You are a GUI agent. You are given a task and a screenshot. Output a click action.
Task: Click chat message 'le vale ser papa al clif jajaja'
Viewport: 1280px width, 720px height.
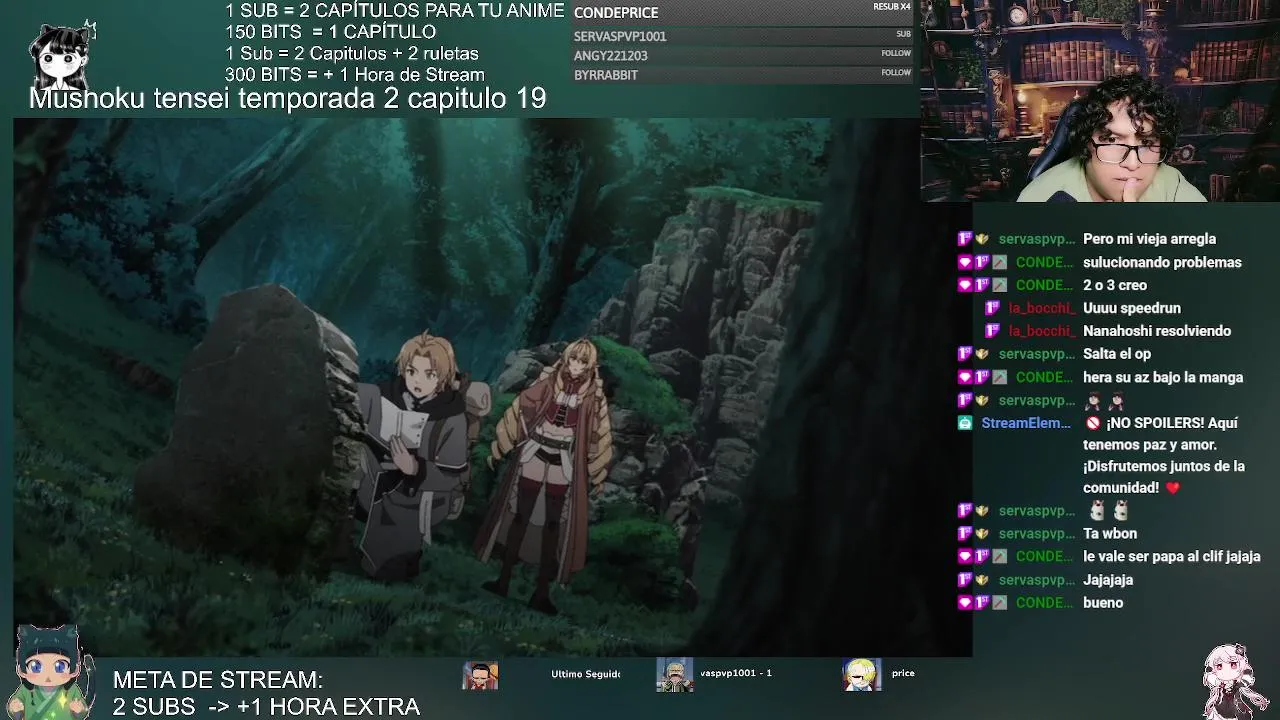[1172, 557]
